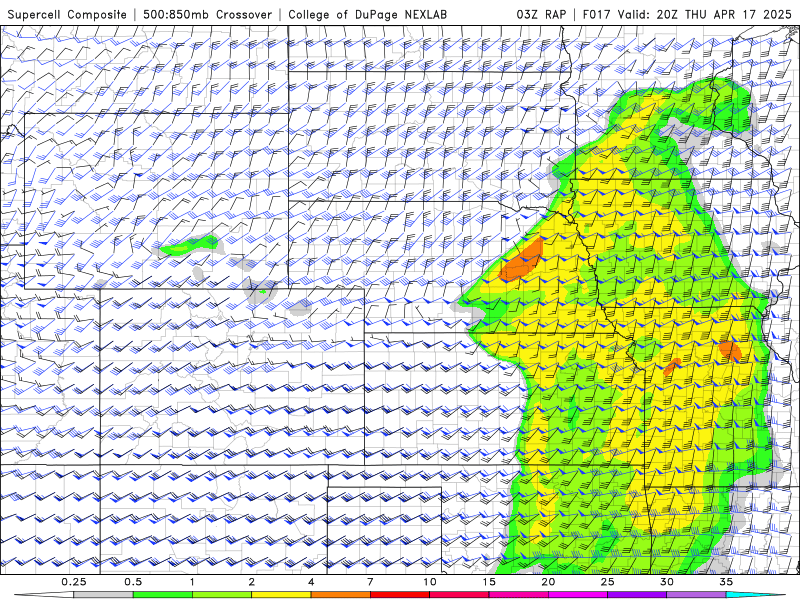Viewport: 800px width, 600px height.
Task: Select the magenta 15–20 legend color segment
Action: point(518,595)
